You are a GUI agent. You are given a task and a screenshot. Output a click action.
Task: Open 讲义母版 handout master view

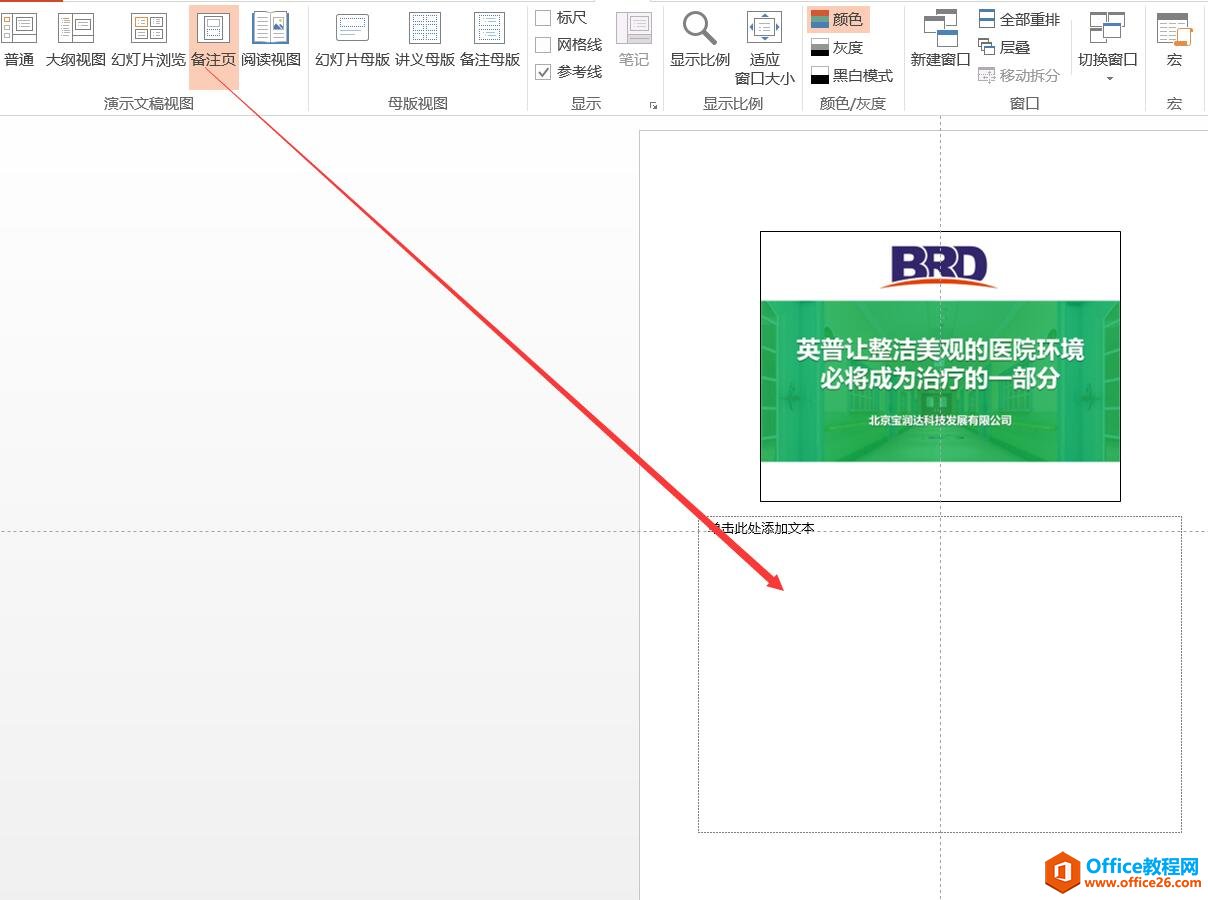click(425, 40)
